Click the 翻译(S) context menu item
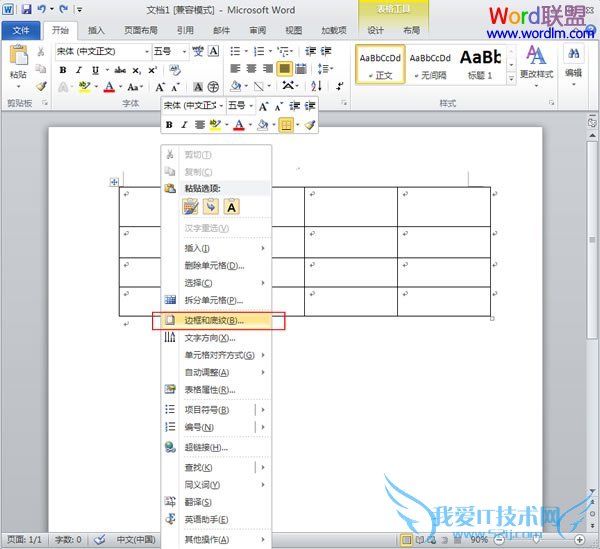Screen dimensions: 600x549 coord(217,502)
